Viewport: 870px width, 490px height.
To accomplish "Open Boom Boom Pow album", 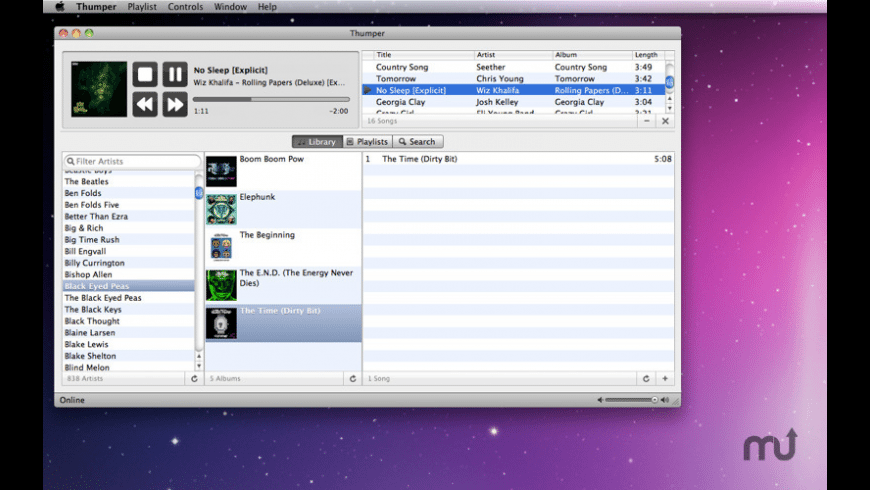I will click(x=284, y=171).
